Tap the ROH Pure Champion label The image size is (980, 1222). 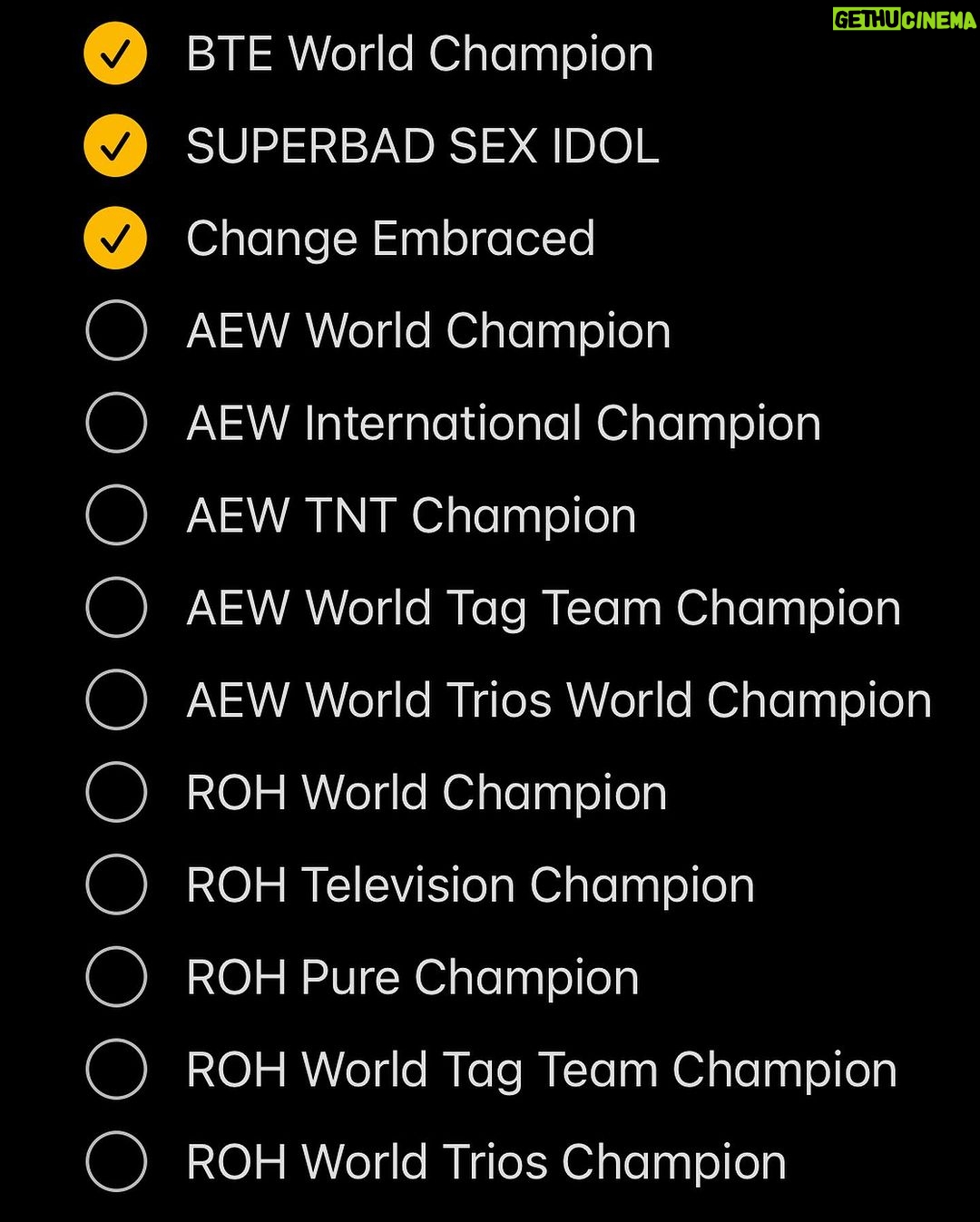point(413,978)
